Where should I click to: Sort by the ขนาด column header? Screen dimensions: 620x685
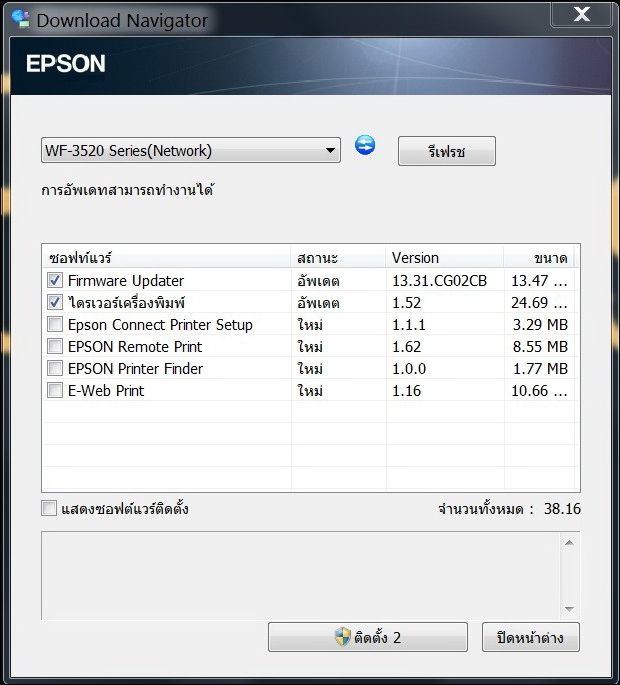pyautogui.click(x=539, y=257)
